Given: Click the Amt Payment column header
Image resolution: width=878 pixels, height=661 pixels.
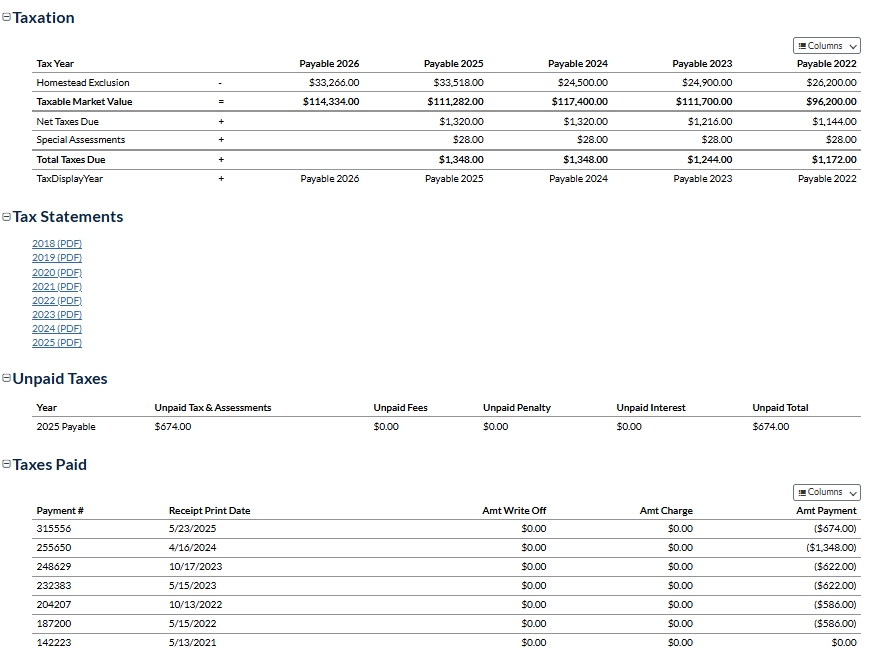Looking at the screenshot, I should [826, 511].
